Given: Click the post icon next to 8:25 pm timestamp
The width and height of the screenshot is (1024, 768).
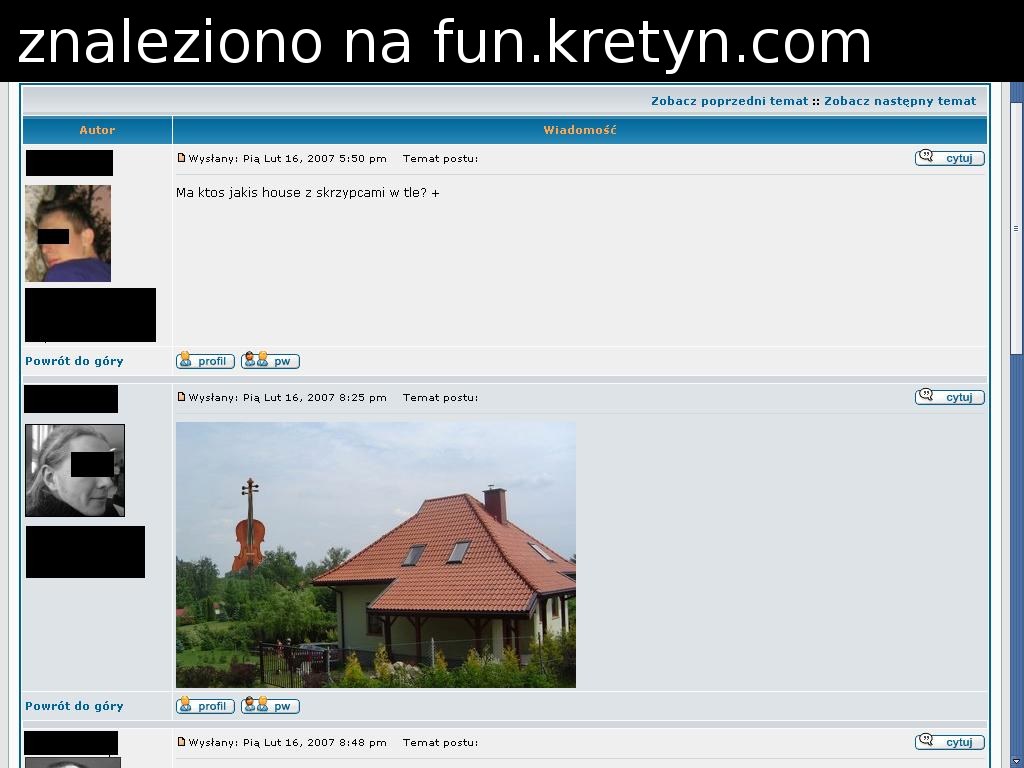Looking at the screenshot, I should tap(182, 397).
